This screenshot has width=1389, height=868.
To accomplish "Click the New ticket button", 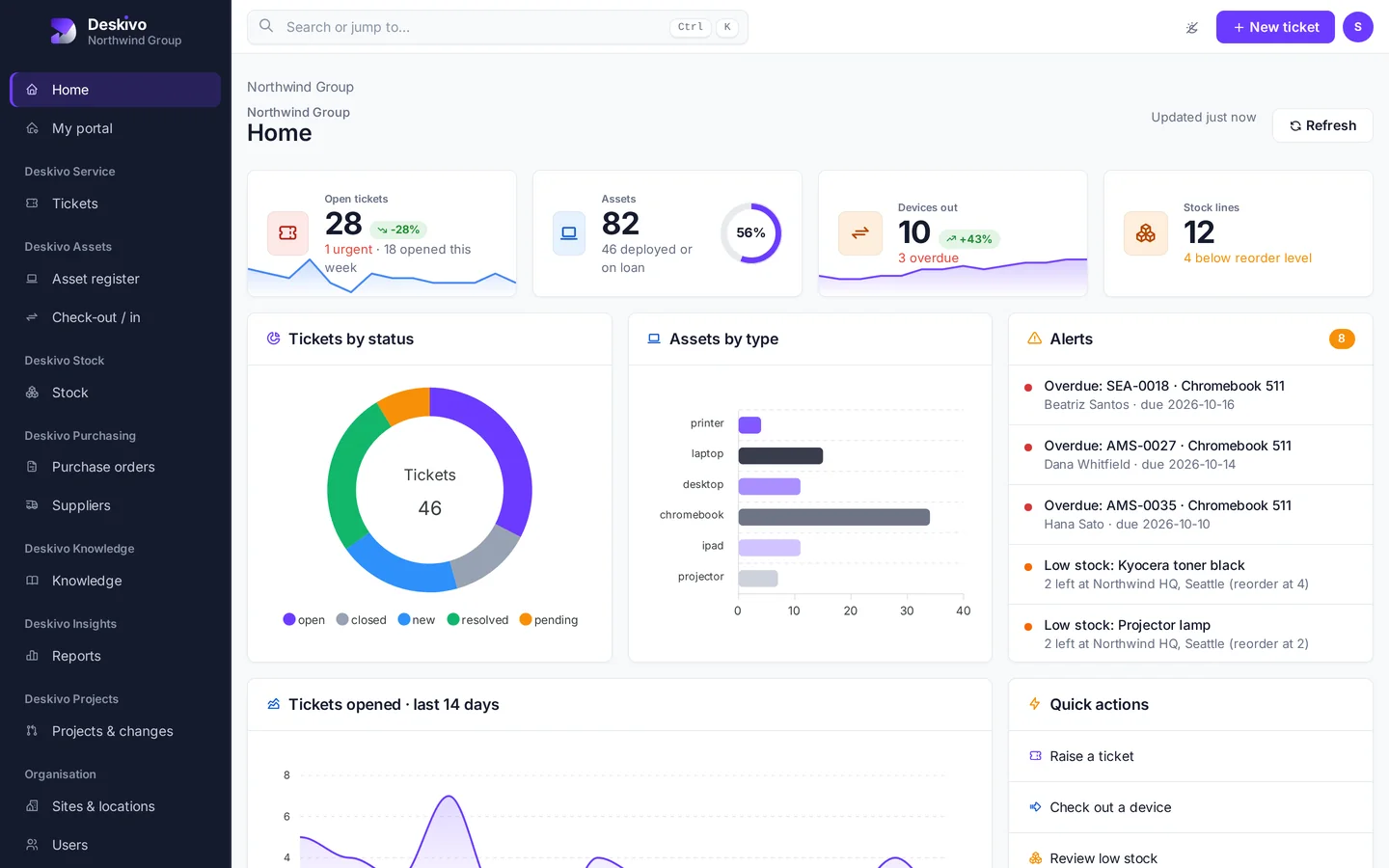I will [x=1275, y=27].
